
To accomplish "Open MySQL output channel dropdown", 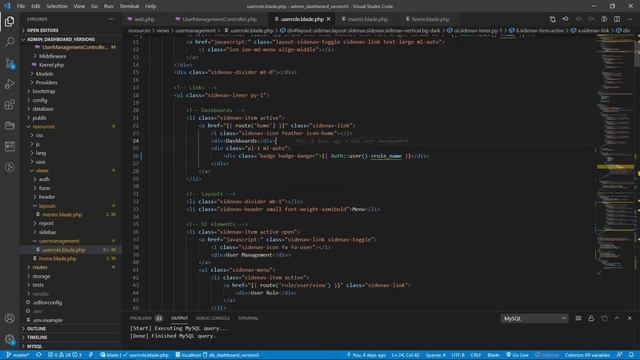I will [534, 318].
